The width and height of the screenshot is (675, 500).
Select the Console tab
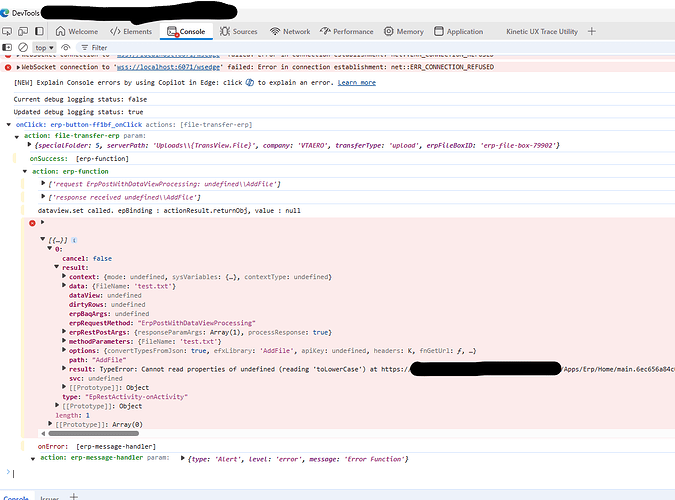(186, 31)
